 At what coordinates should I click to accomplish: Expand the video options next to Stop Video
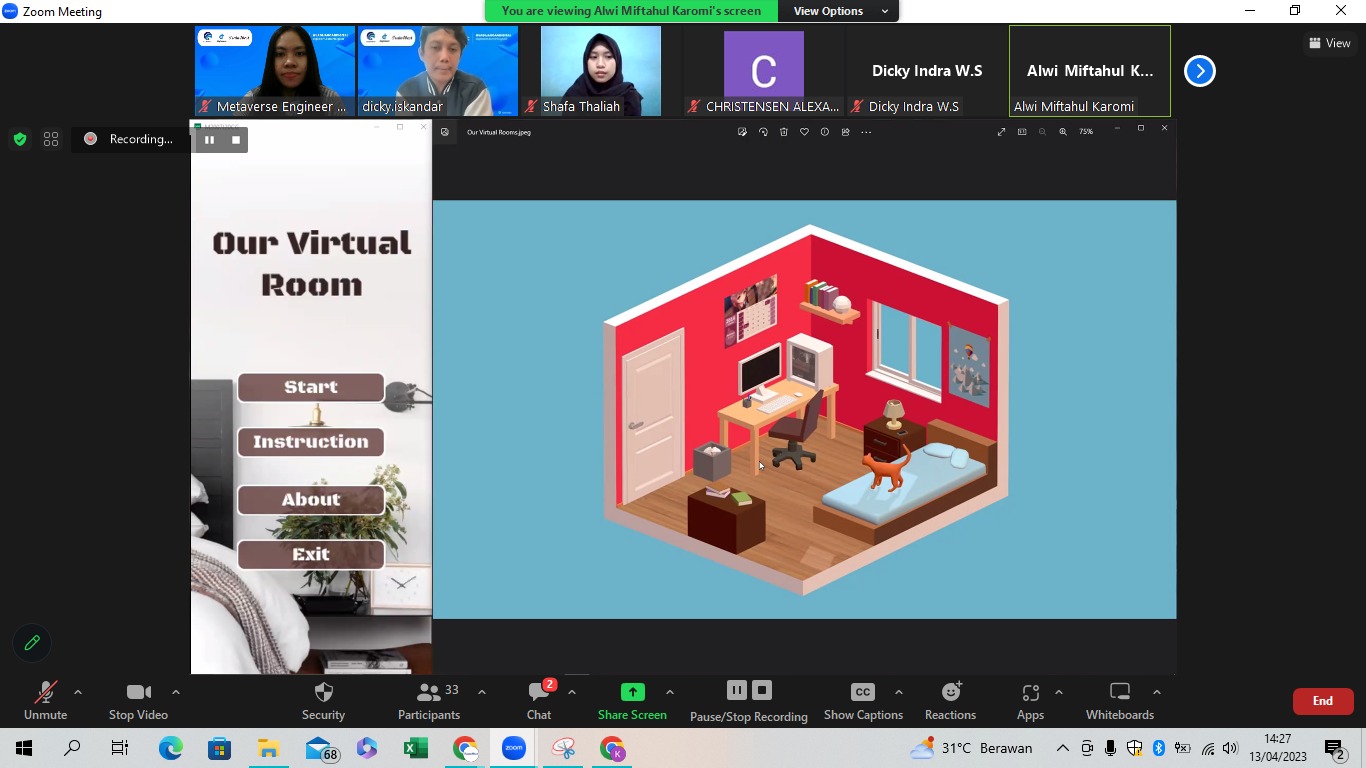[175, 690]
